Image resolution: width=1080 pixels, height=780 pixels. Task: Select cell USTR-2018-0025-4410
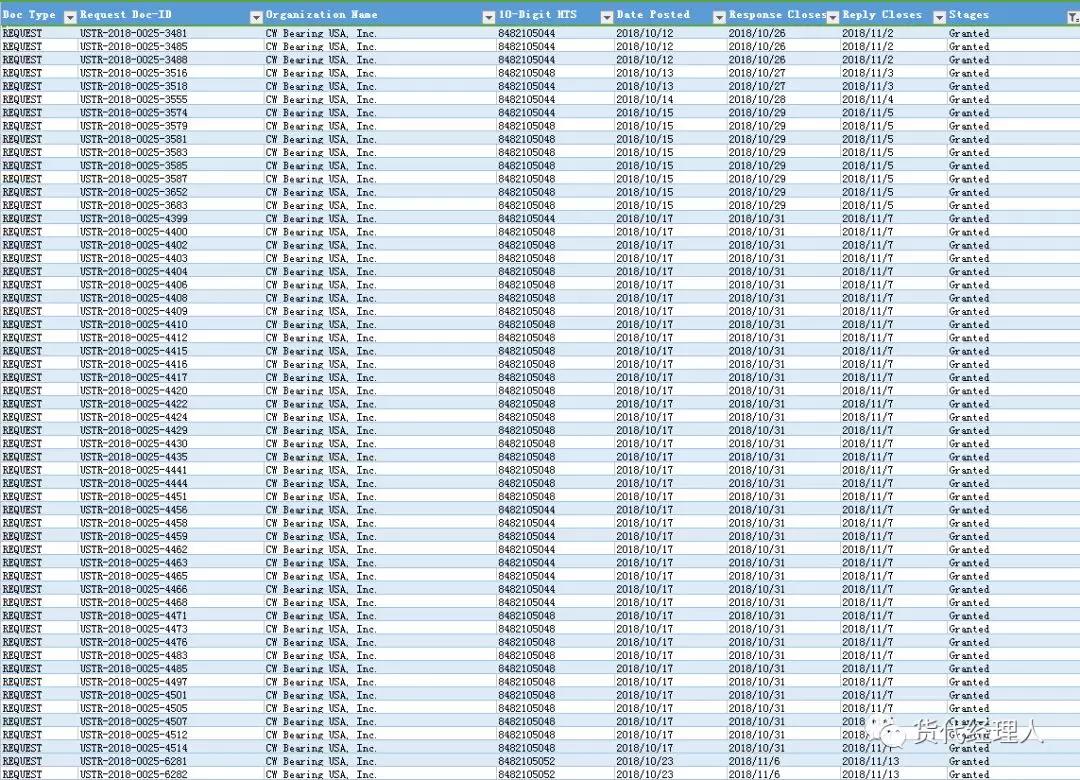pyautogui.click(x=134, y=325)
